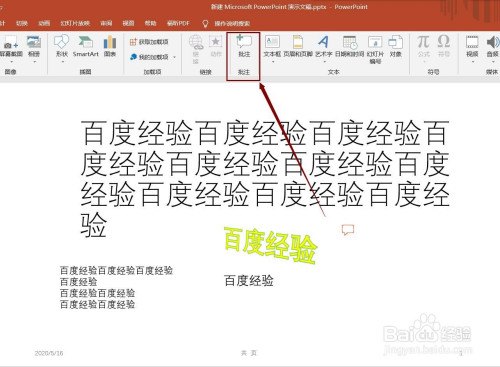Screen dimensions: 500x367
Task: Click the 对象 (object) icon
Action: pos(396,42)
